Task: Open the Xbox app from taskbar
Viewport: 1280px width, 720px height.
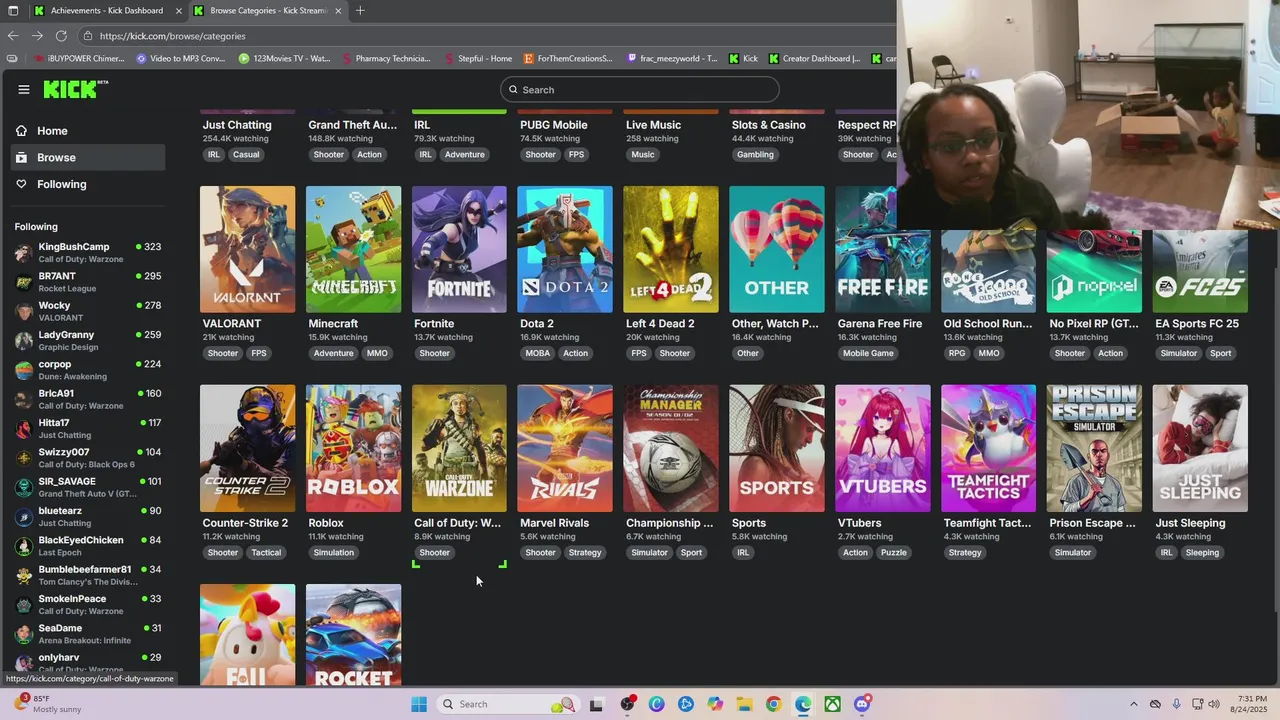Action: coord(832,704)
